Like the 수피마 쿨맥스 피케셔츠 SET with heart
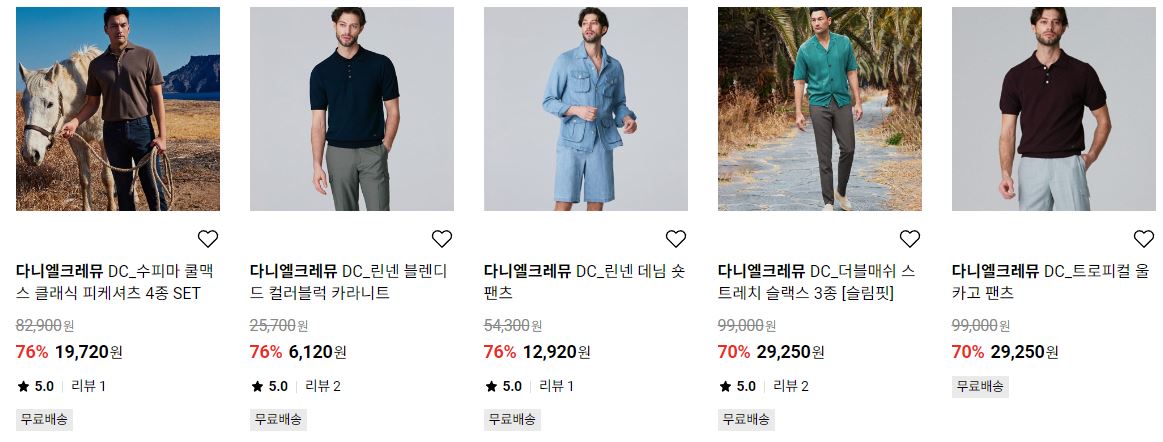The height and width of the screenshot is (442, 1163). coord(208,239)
